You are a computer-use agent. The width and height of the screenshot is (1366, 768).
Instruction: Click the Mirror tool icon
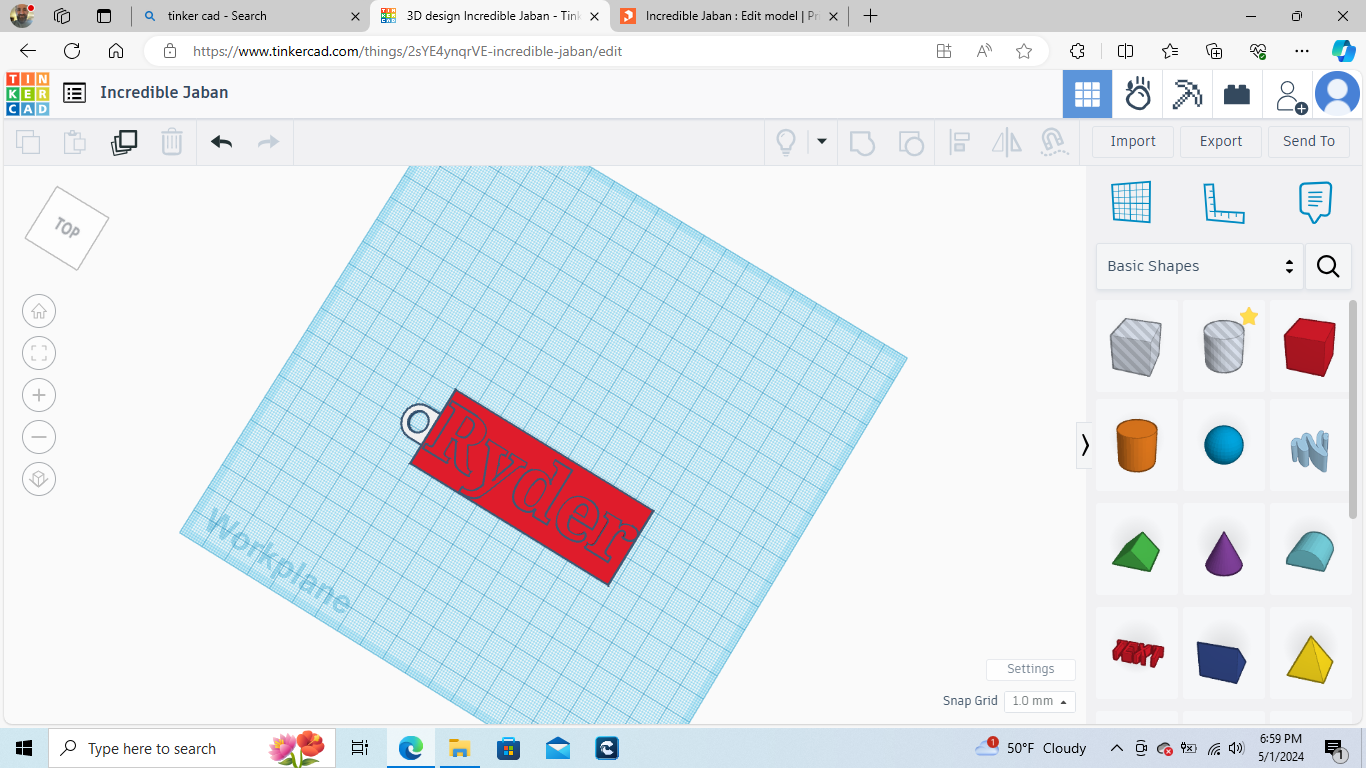pyautogui.click(x=1006, y=142)
